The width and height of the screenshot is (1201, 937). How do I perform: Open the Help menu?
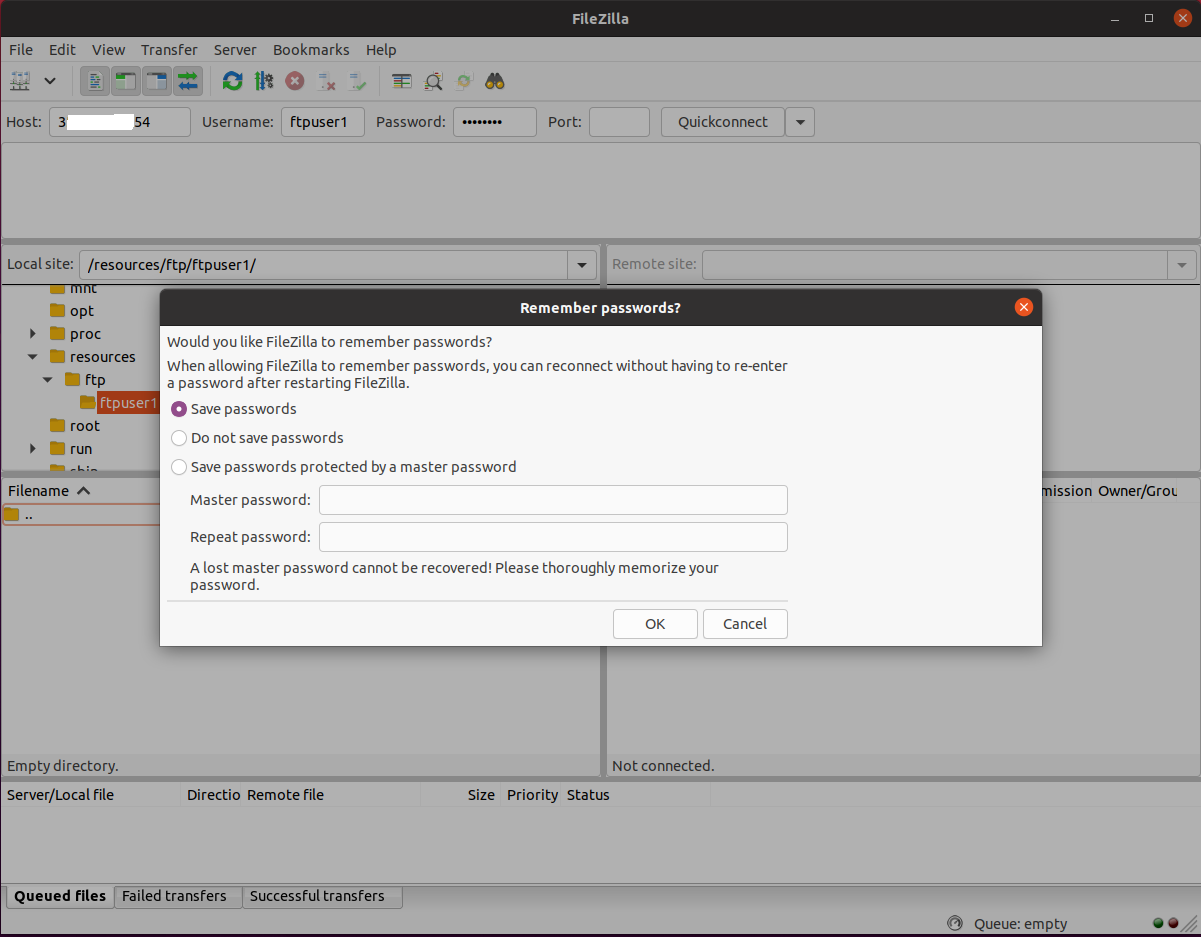click(x=381, y=49)
